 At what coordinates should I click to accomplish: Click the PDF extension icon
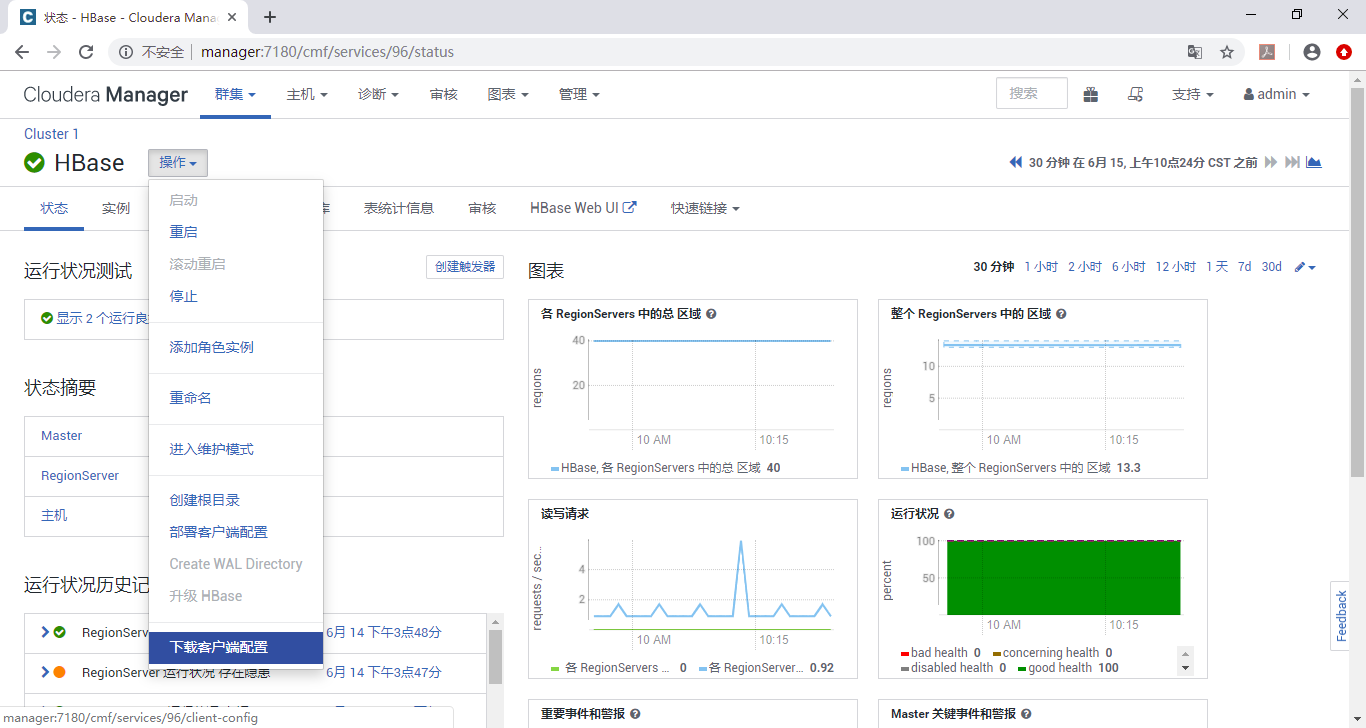(x=1267, y=52)
